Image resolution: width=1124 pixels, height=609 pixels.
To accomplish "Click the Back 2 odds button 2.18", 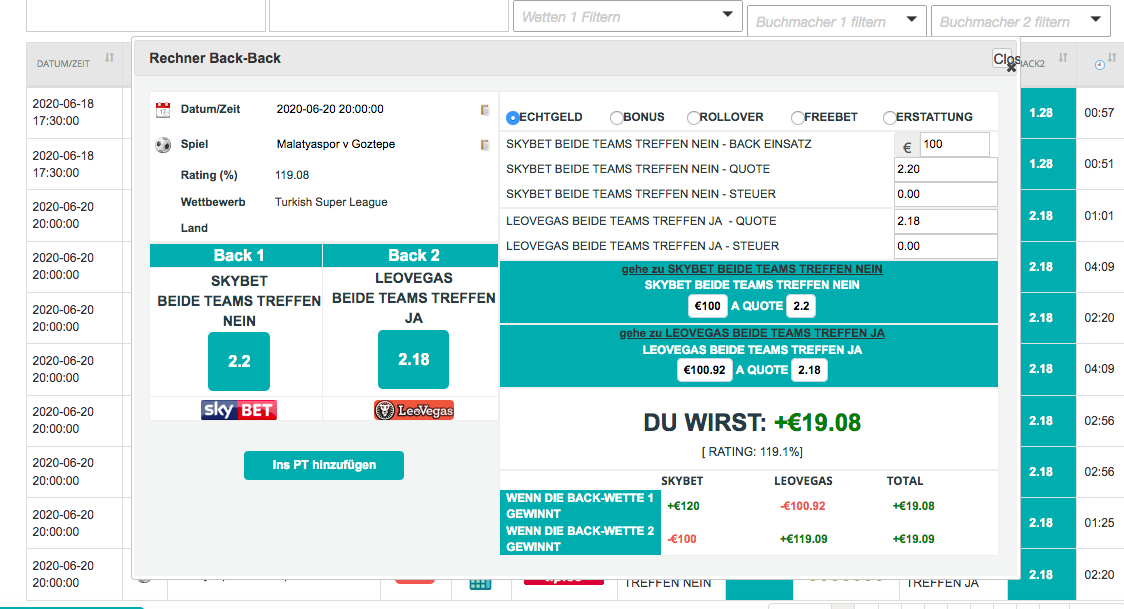I will coord(414,360).
